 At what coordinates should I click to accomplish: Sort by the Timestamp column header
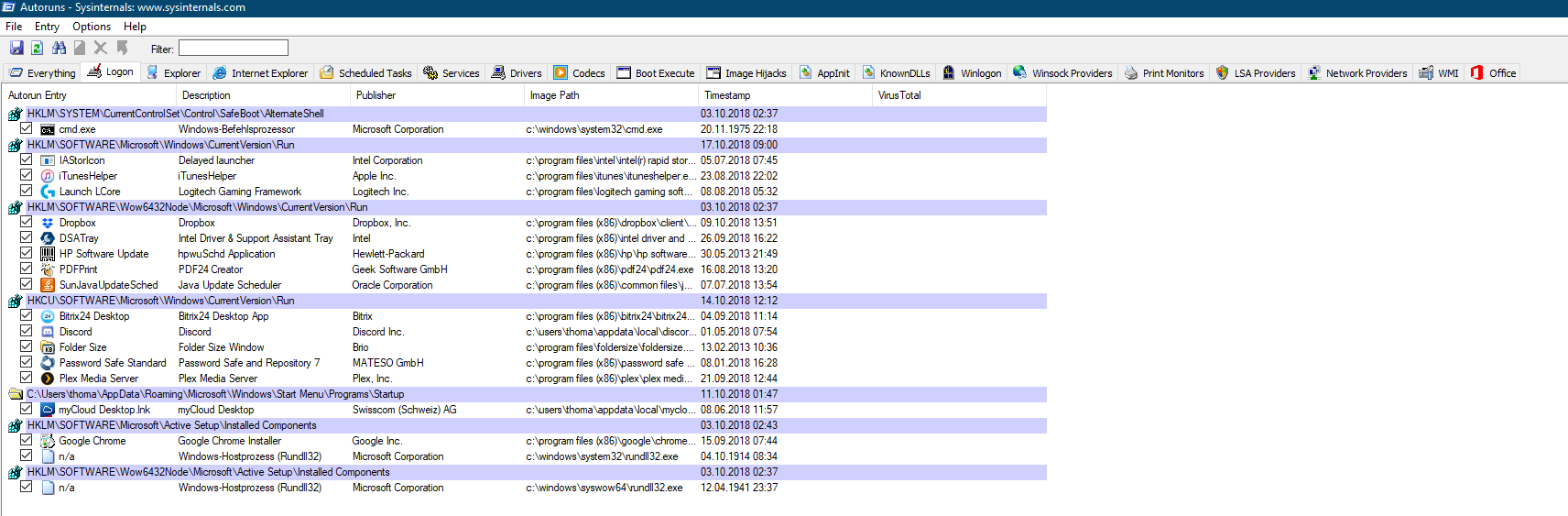point(786,95)
